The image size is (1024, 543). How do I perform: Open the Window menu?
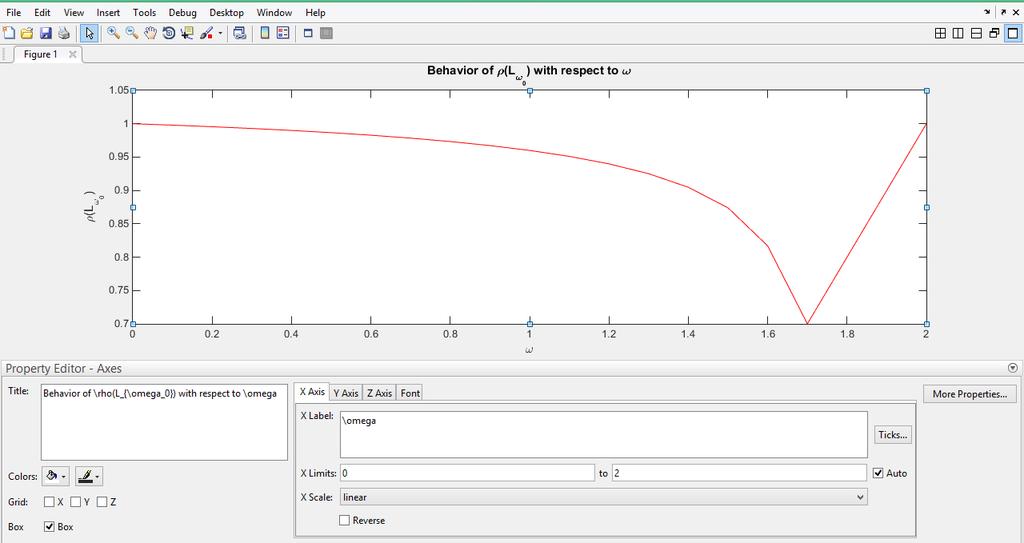tap(274, 12)
